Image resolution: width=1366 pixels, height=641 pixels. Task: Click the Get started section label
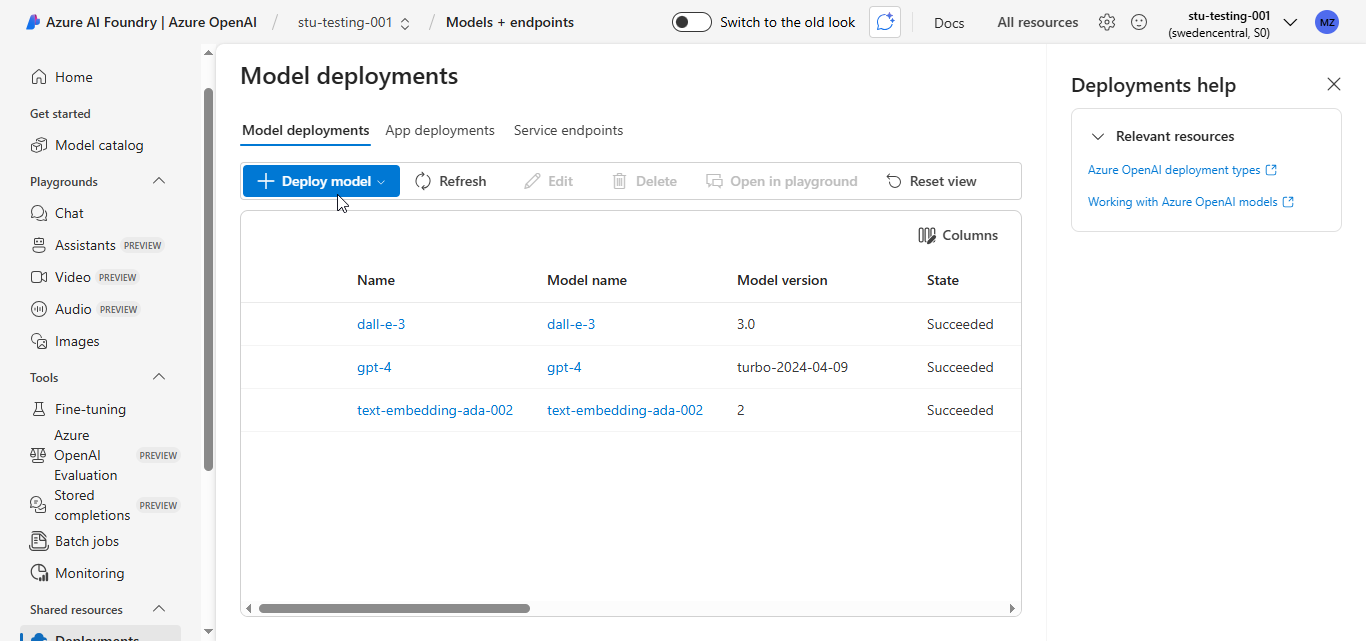(60, 114)
